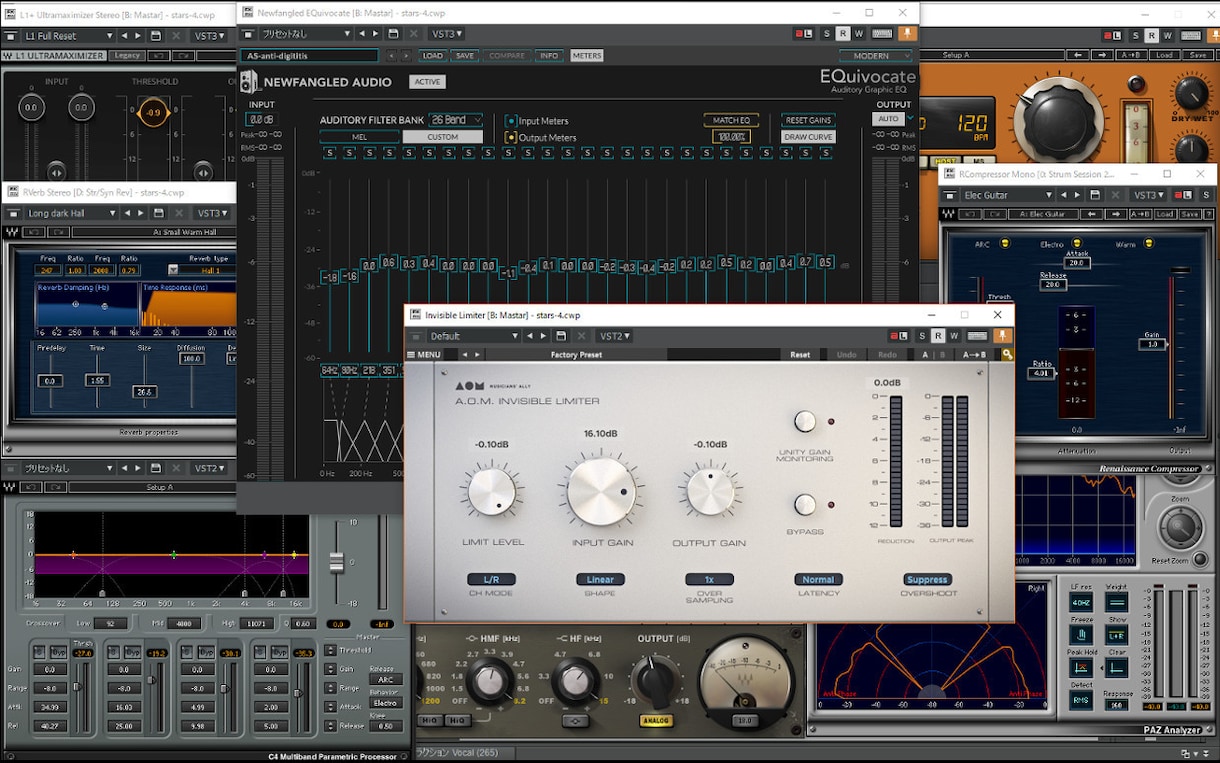Open the 26 Band filter bank dropdown
The image size is (1220, 763).
click(456, 120)
